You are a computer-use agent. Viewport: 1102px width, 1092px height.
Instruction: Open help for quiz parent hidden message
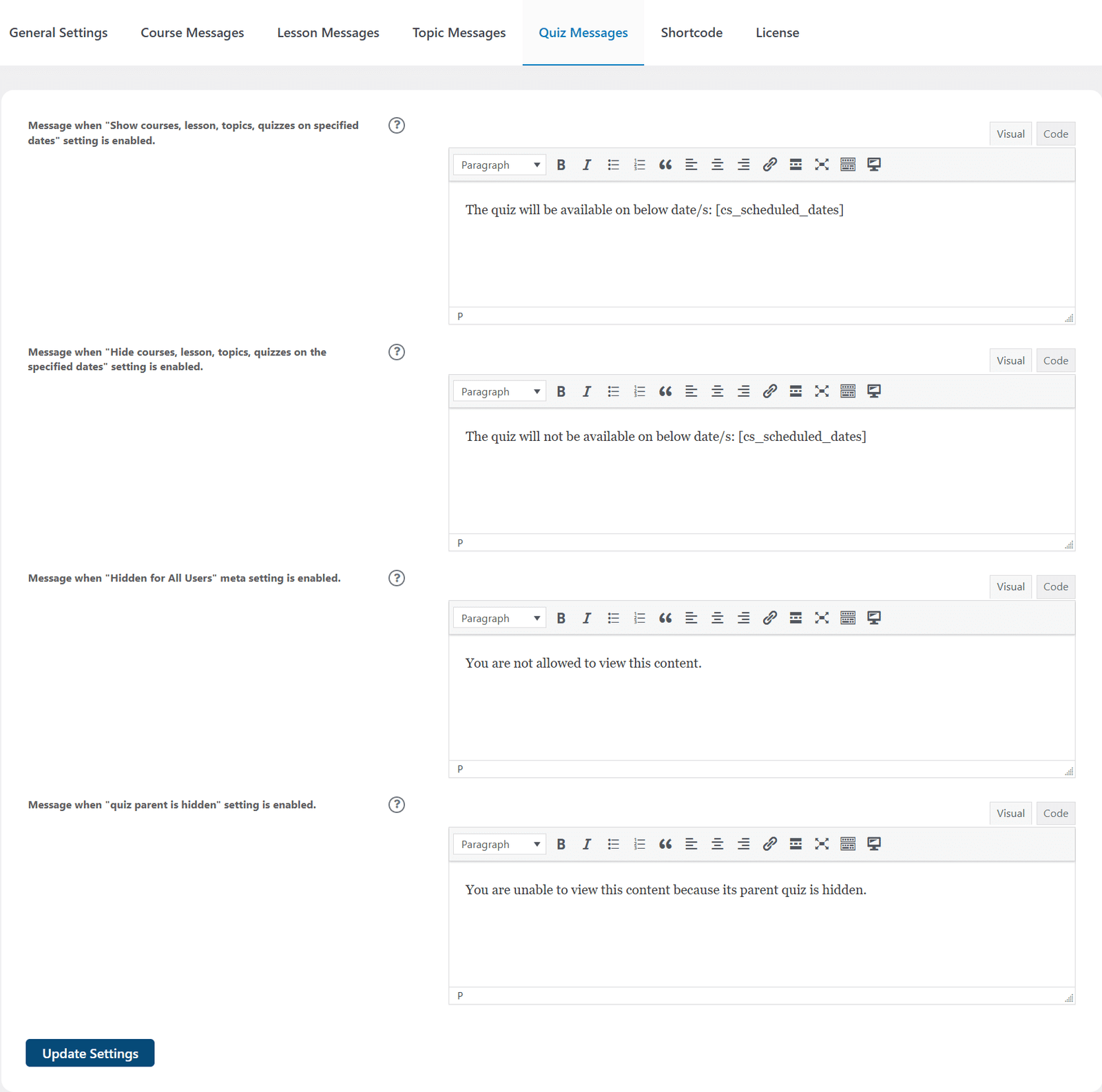(x=397, y=805)
